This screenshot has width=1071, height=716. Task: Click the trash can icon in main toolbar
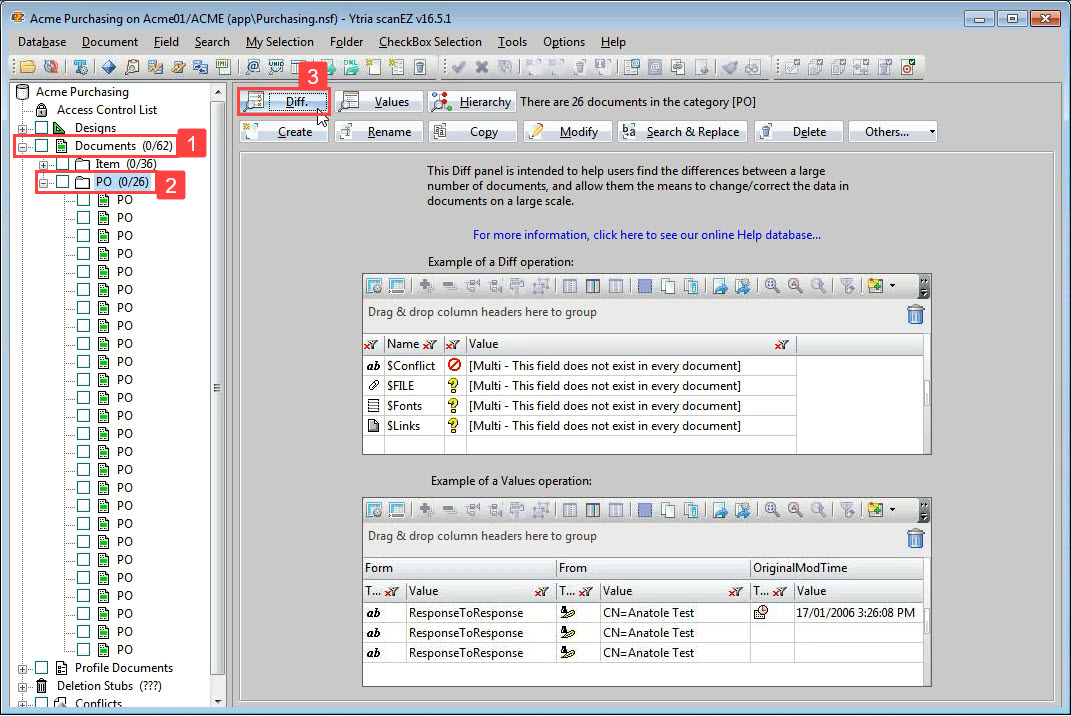[420, 67]
